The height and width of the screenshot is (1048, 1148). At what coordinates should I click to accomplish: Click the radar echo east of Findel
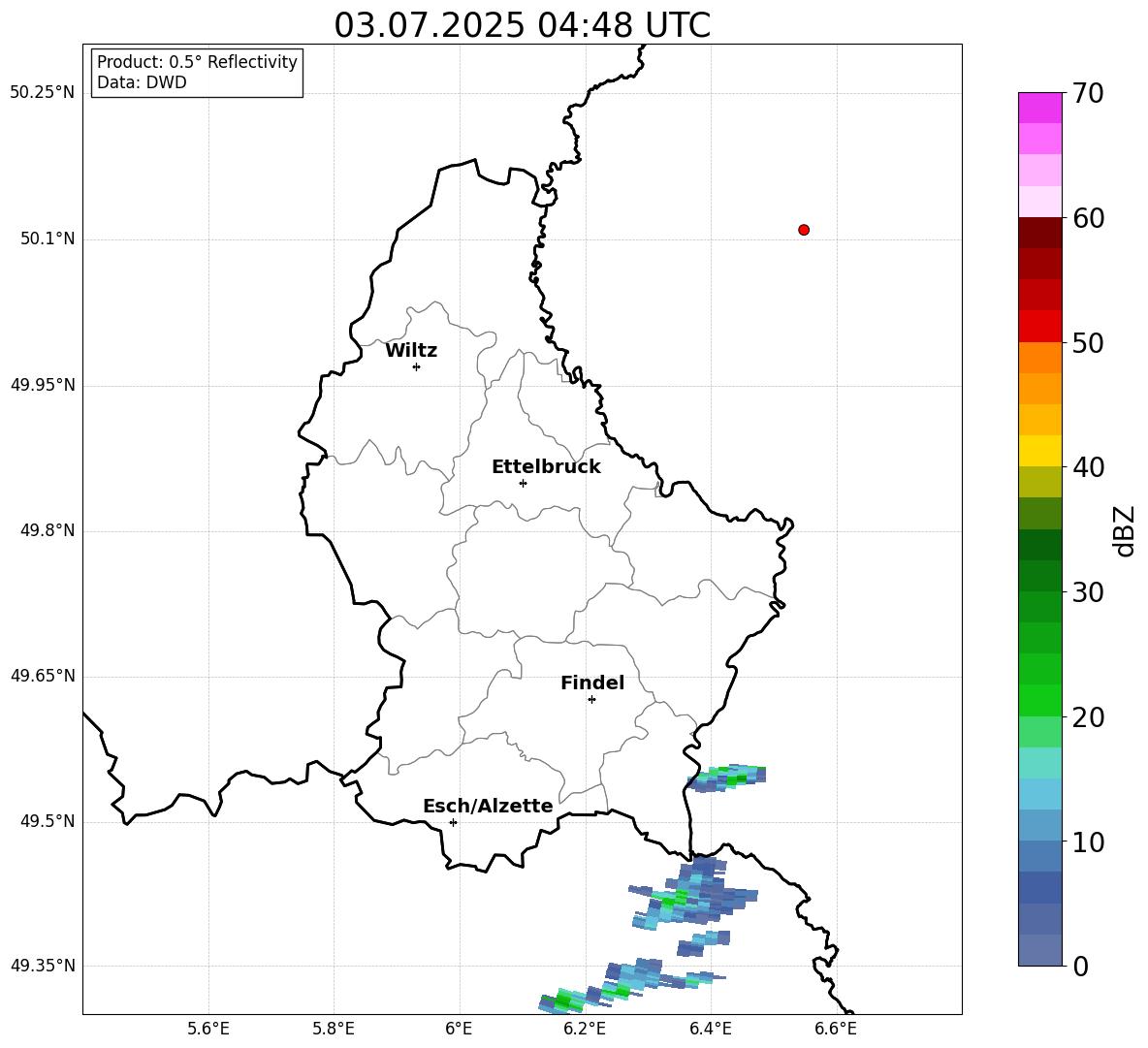(726, 778)
